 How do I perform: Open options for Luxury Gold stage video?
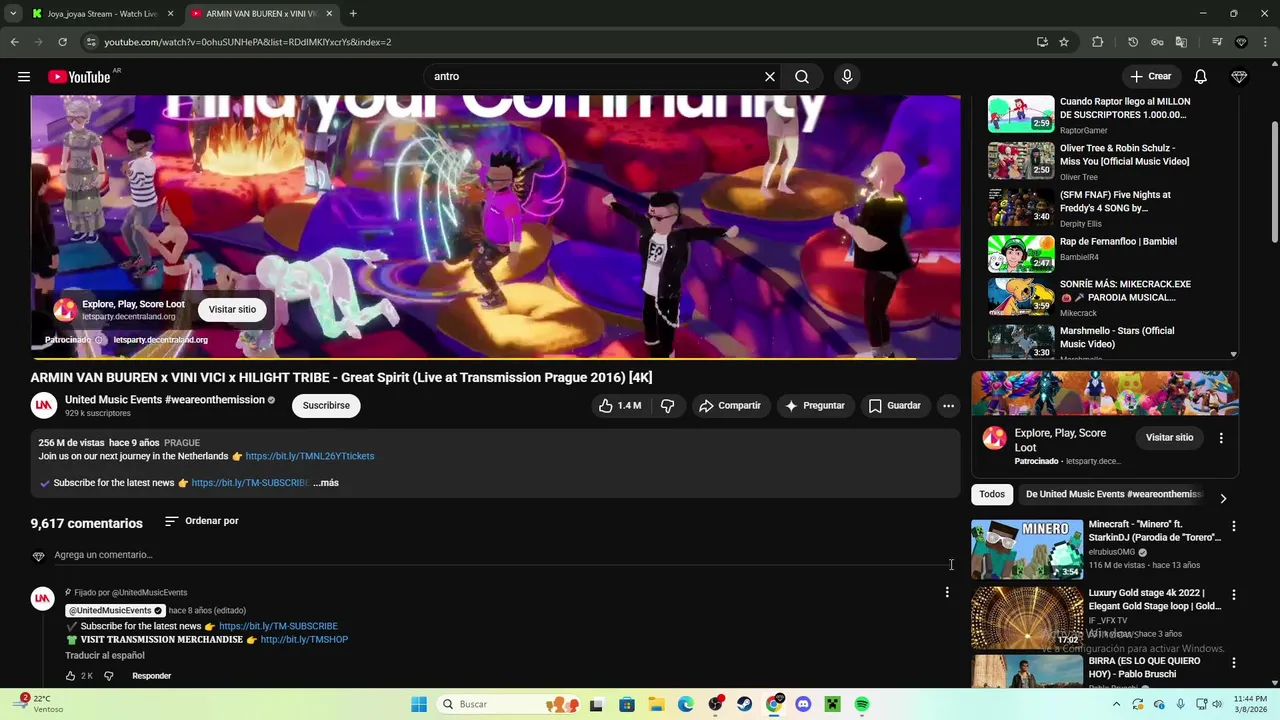[x=1234, y=595]
